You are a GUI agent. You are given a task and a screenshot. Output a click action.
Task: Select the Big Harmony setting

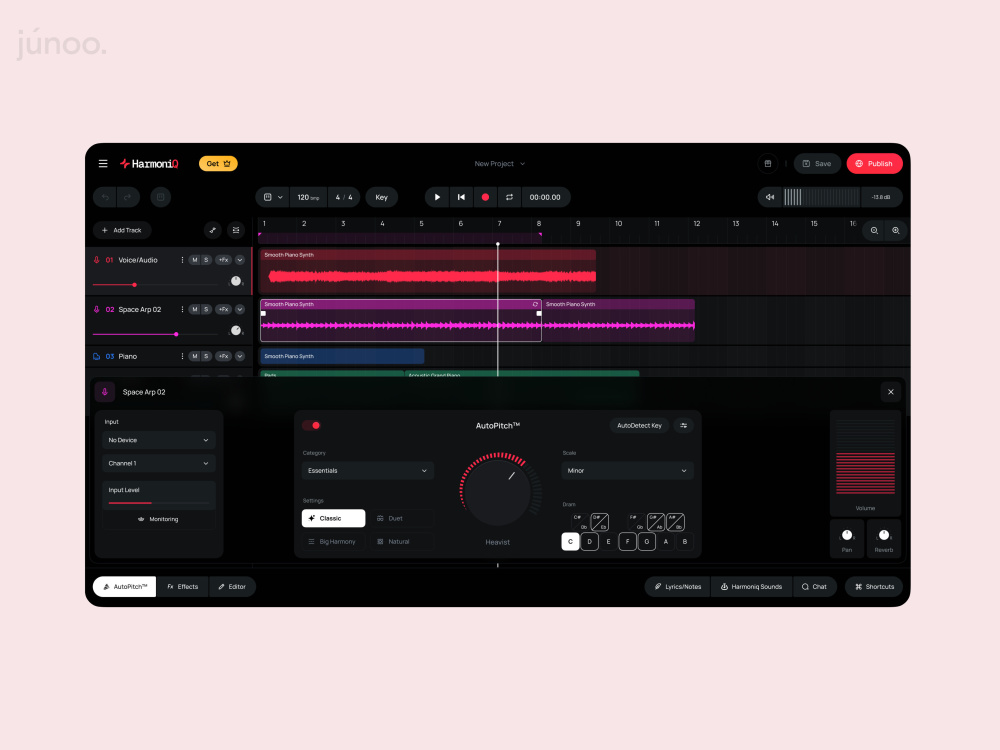pyautogui.click(x=334, y=541)
